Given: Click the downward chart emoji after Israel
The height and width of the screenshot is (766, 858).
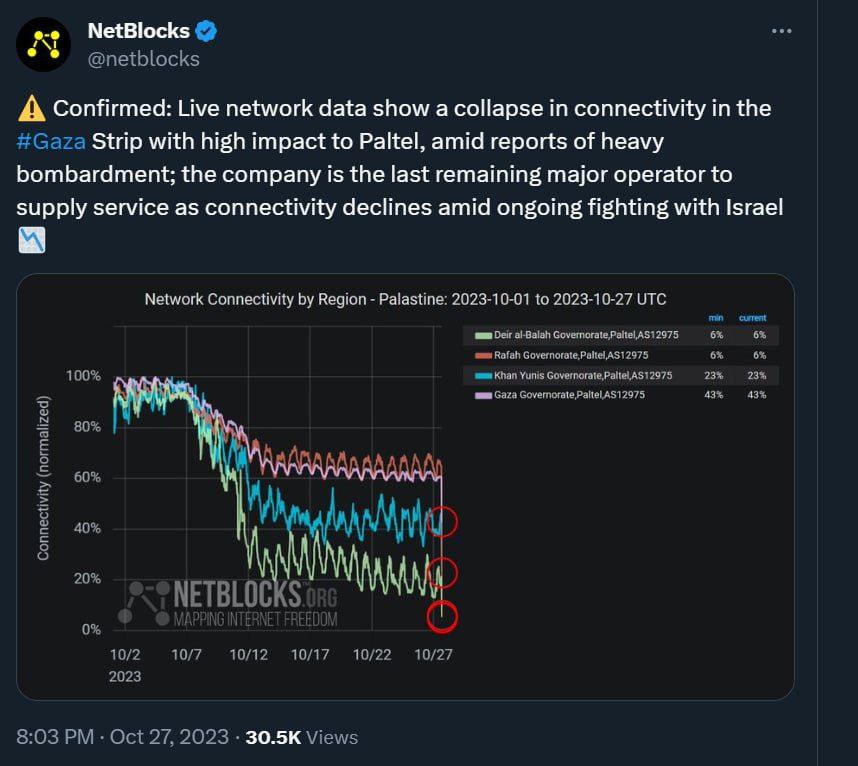Looking at the screenshot, I should pos(31,241).
